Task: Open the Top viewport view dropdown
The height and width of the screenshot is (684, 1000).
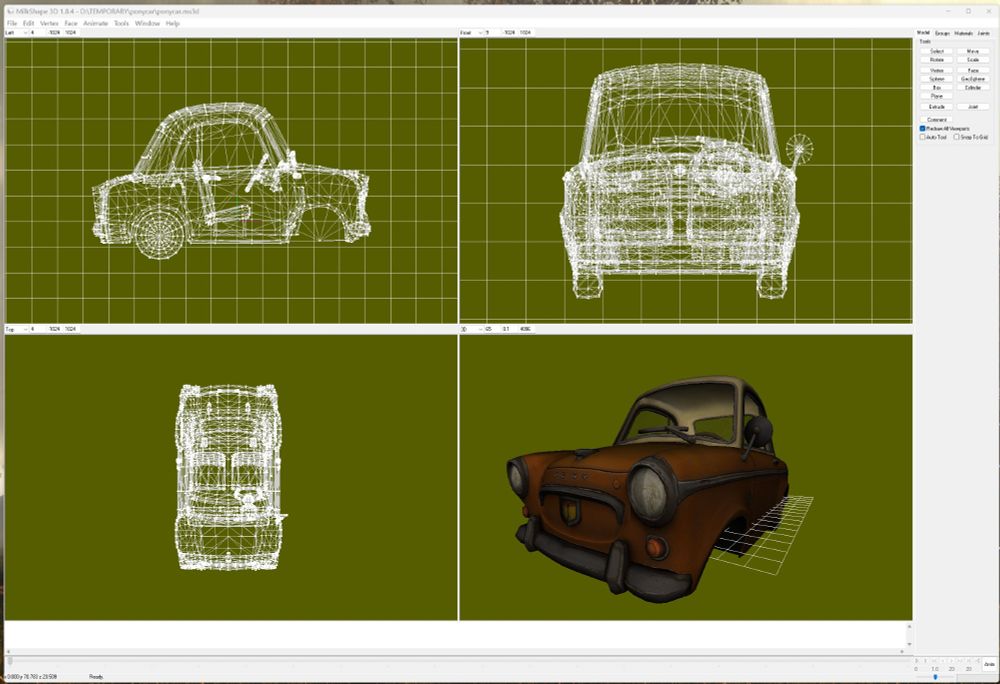Action: coord(17,330)
